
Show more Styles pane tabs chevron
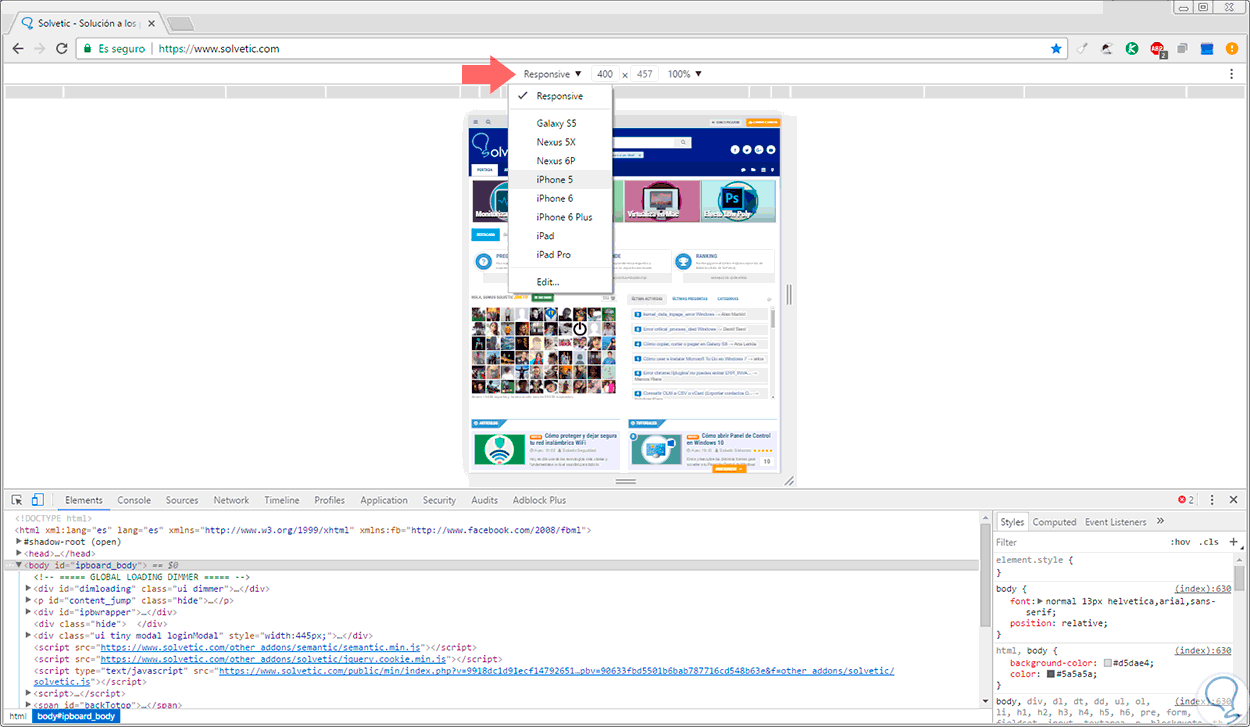point(1160,521)
